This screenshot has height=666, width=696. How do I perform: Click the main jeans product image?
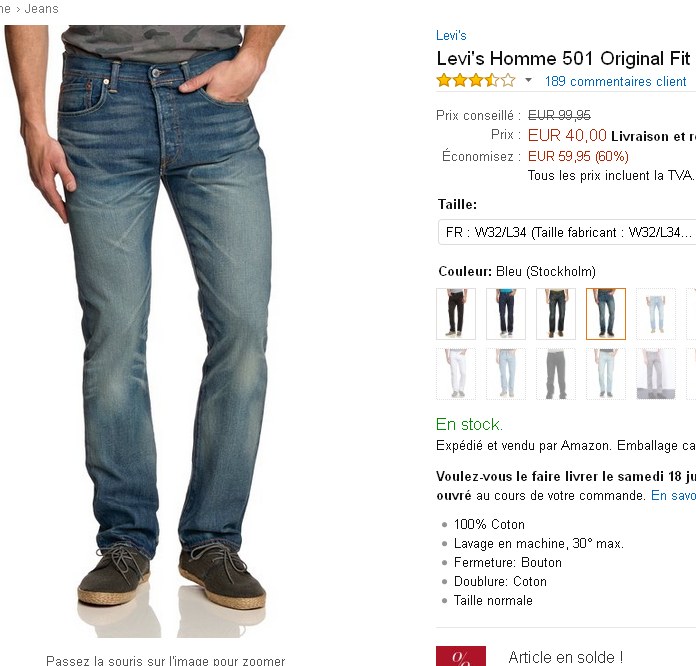[145, 331]
